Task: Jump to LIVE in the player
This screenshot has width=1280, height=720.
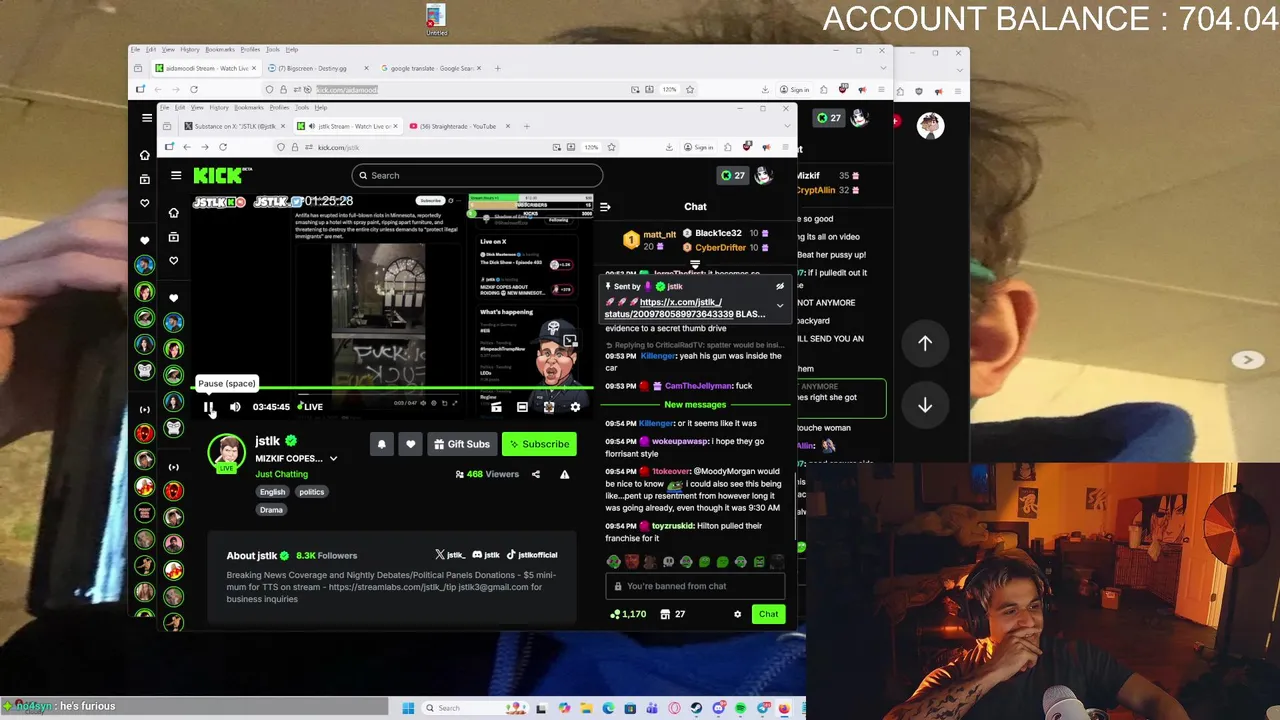Action: click(x=312, y=407)
